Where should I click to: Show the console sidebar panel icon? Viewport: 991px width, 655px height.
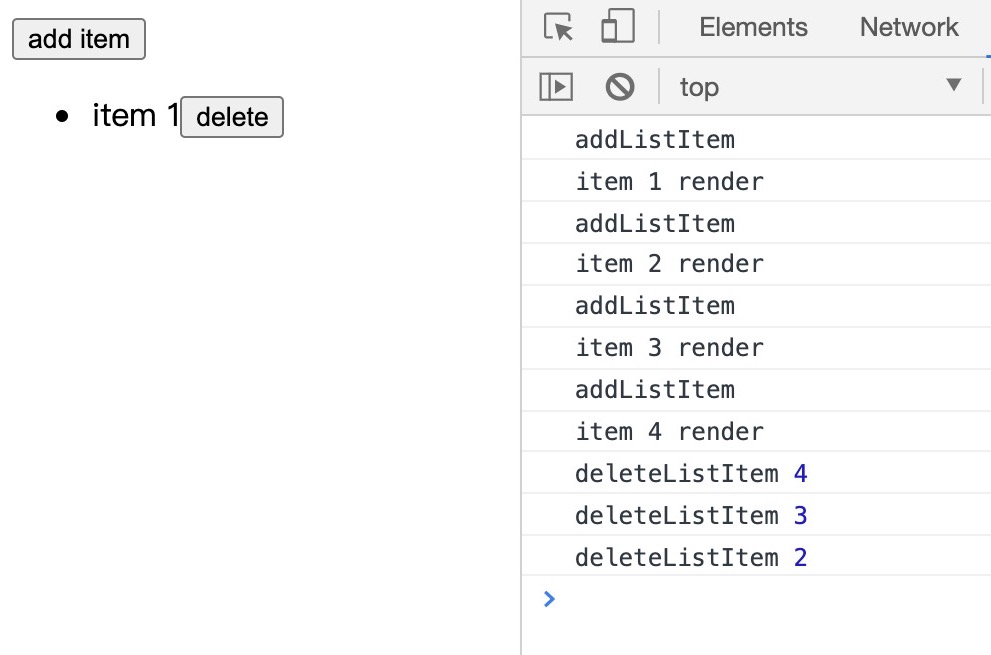(556, 87)
